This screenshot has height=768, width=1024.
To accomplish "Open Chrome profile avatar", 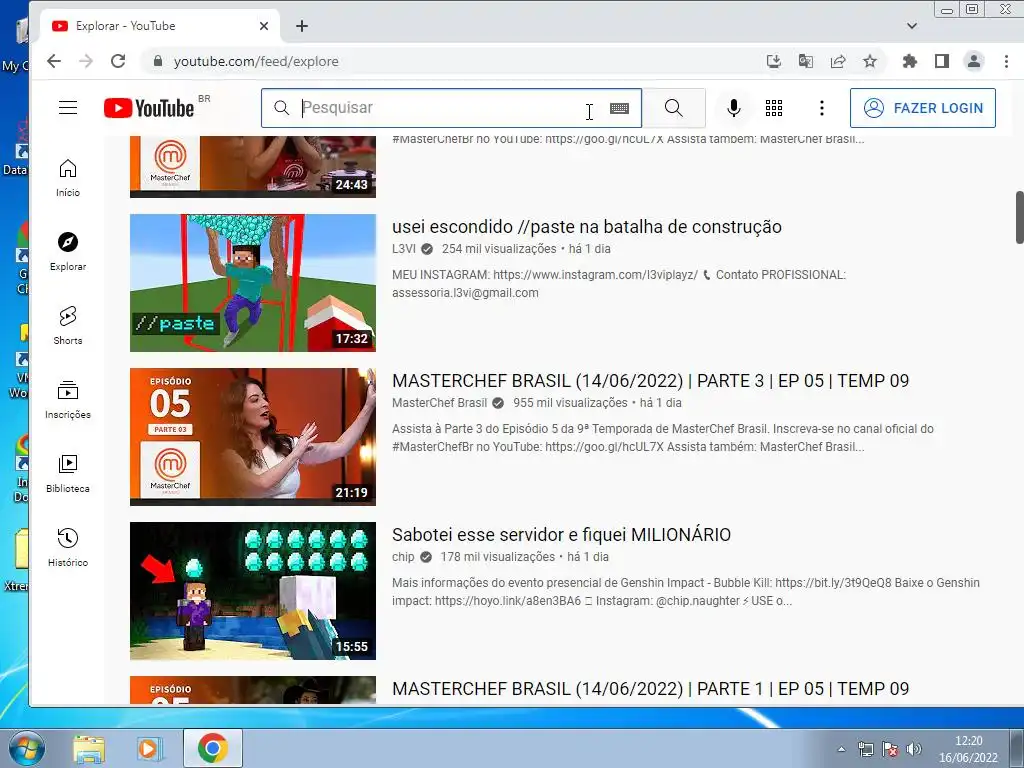I will 974,61.
